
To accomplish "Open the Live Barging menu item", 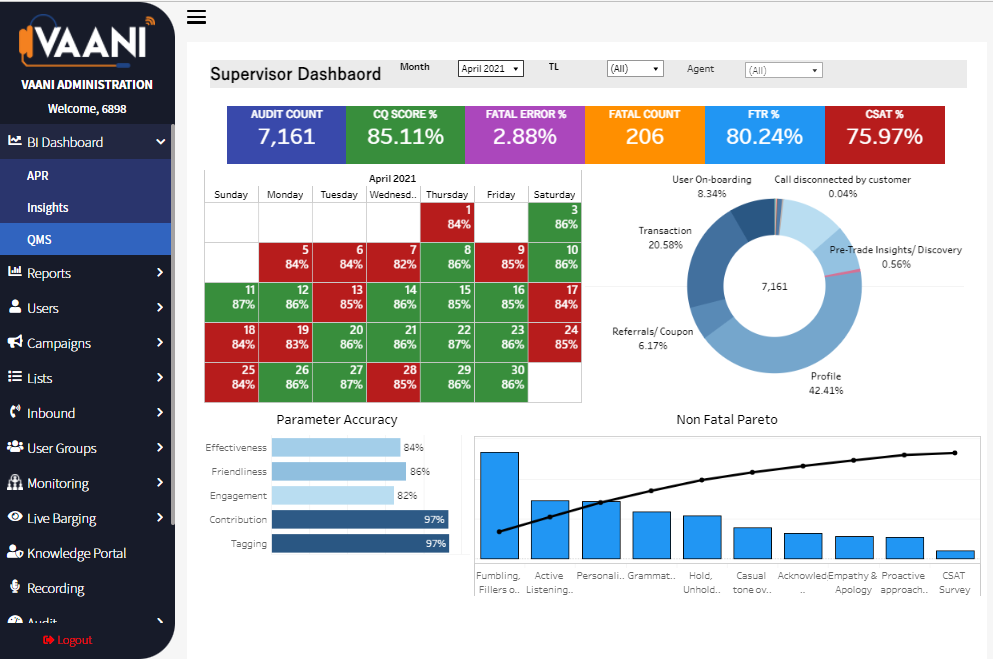I will tap(85, 518).
